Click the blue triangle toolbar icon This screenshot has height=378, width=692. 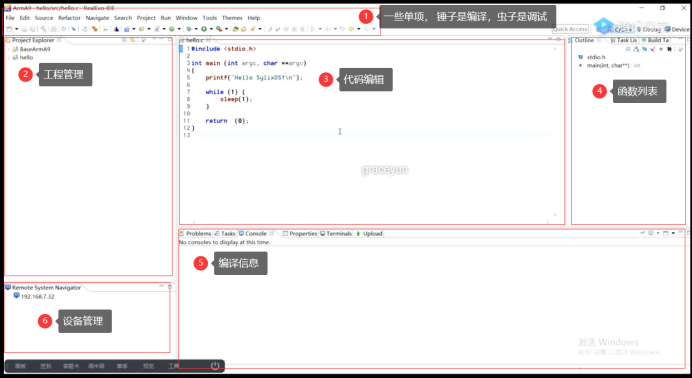click(x=117, y=29)
